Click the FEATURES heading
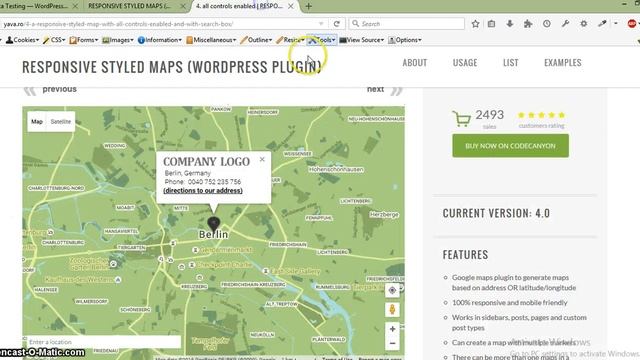640x360 pixels. (x=465, y=255)
